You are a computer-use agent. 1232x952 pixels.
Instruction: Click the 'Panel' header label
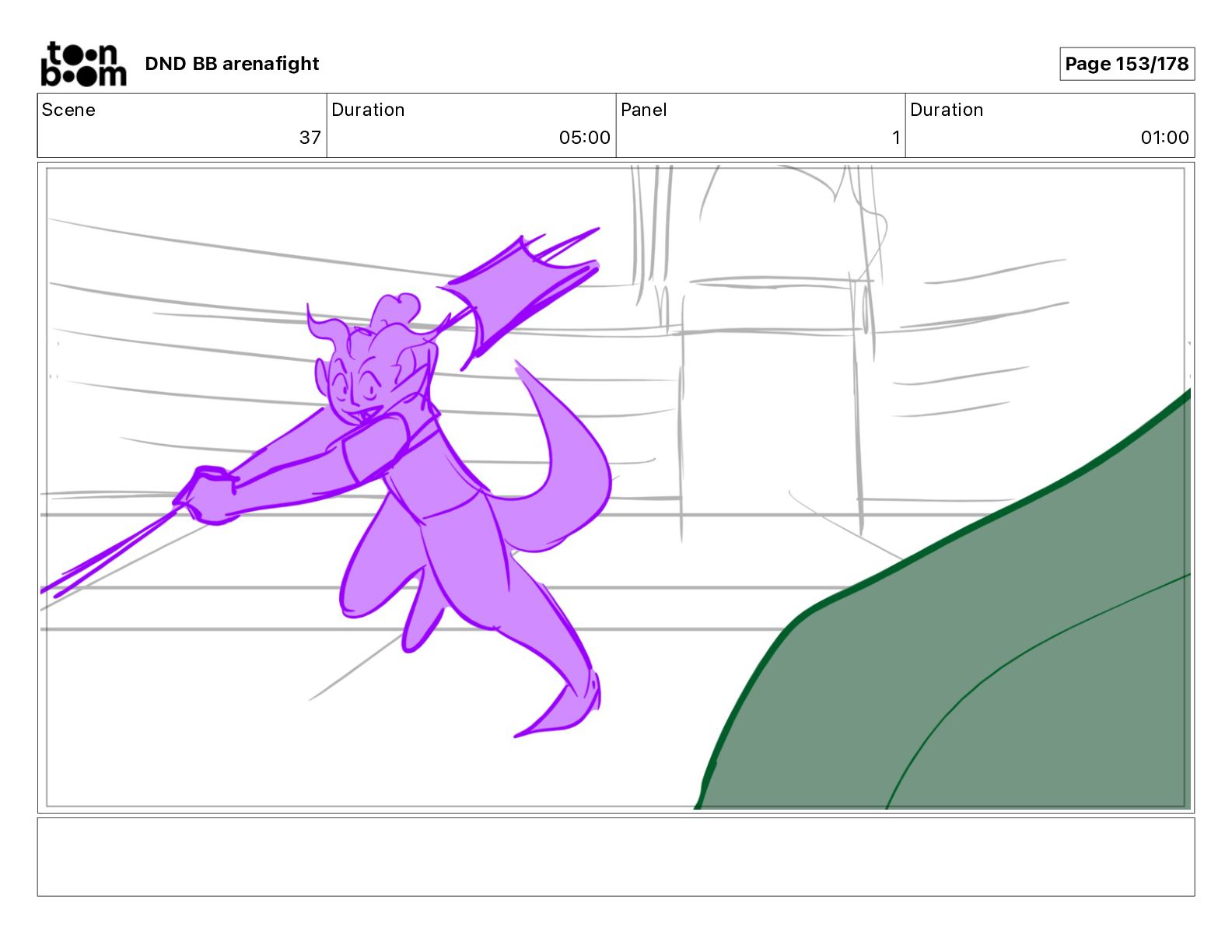pos(644,110)
